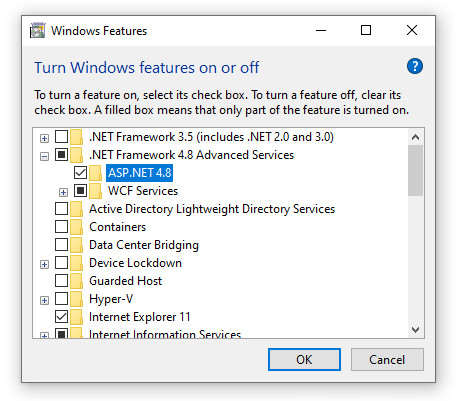Image resolution: width=459 pixels, height=401 pixels.
Task: Disable the Internet Explorer 11 checkbox
Action: 61,317
